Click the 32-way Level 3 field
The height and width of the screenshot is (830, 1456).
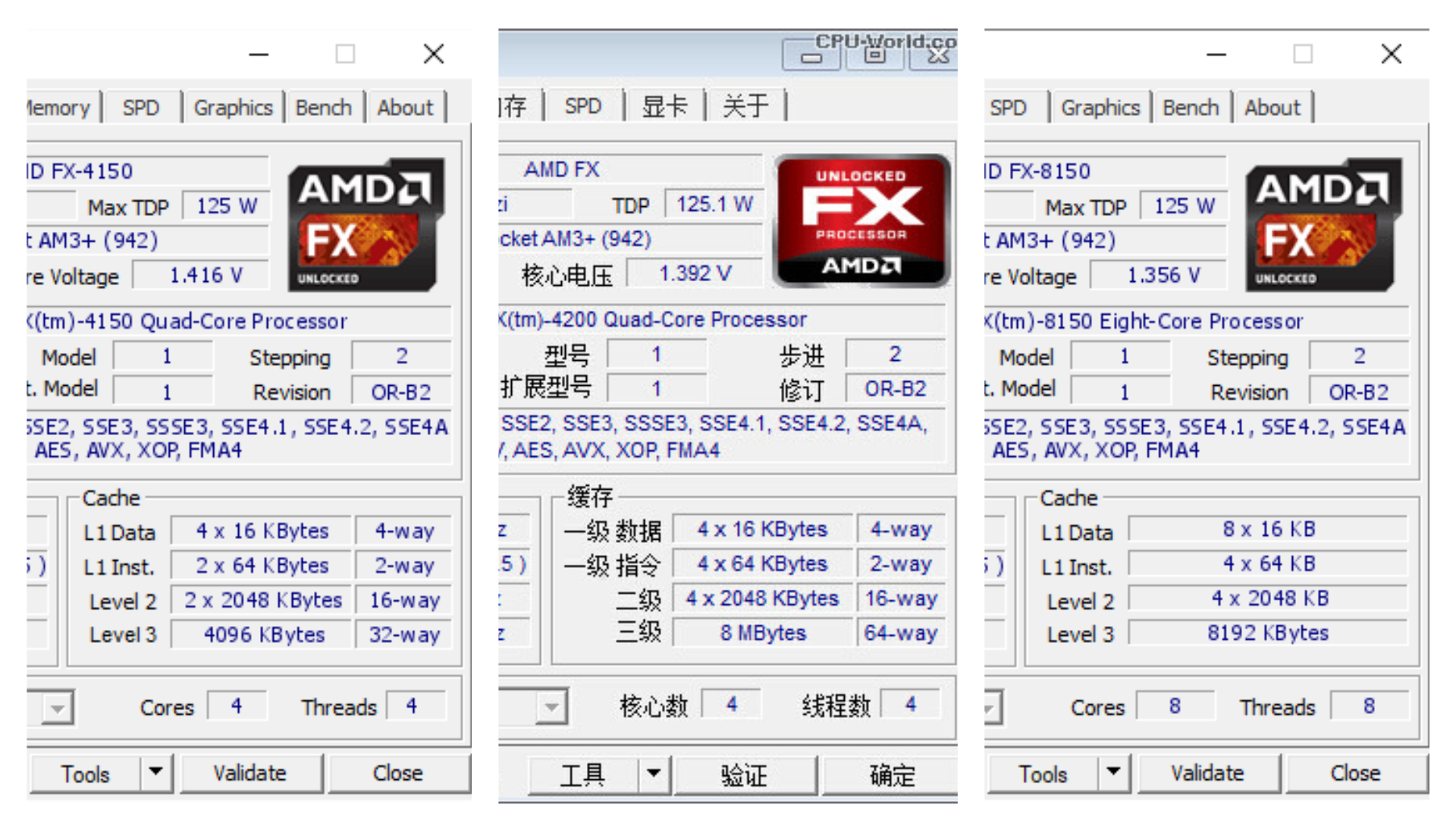click(404, 634)
